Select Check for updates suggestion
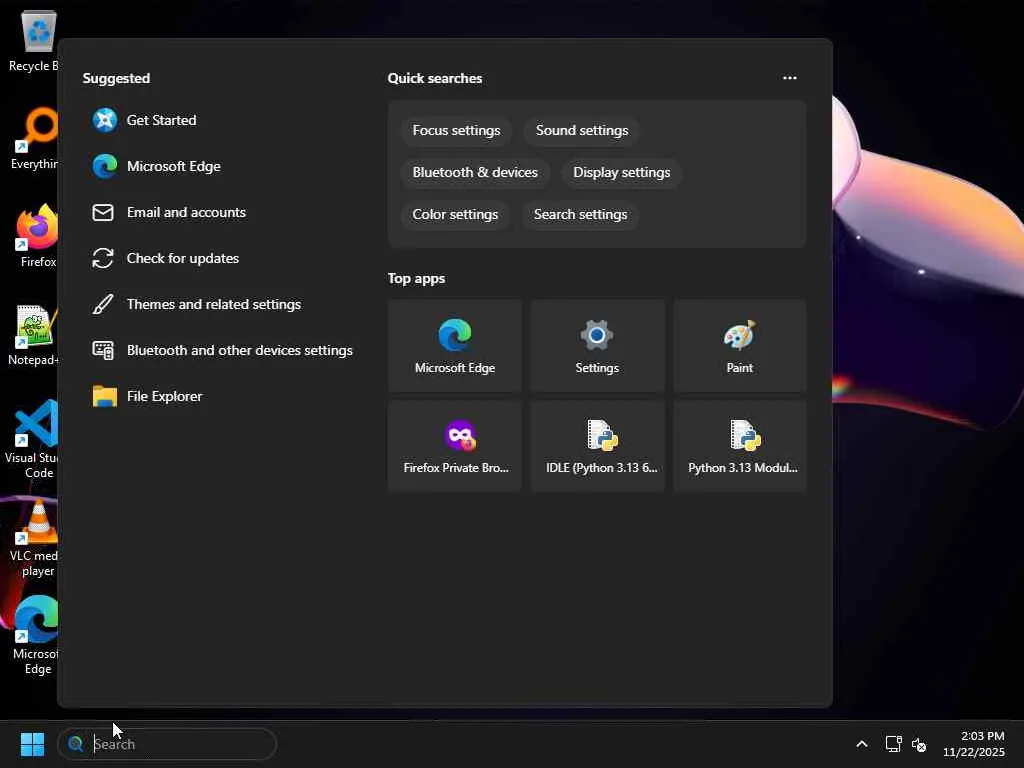Viewport: 1024px width, 768px height. tap(165, 259)
